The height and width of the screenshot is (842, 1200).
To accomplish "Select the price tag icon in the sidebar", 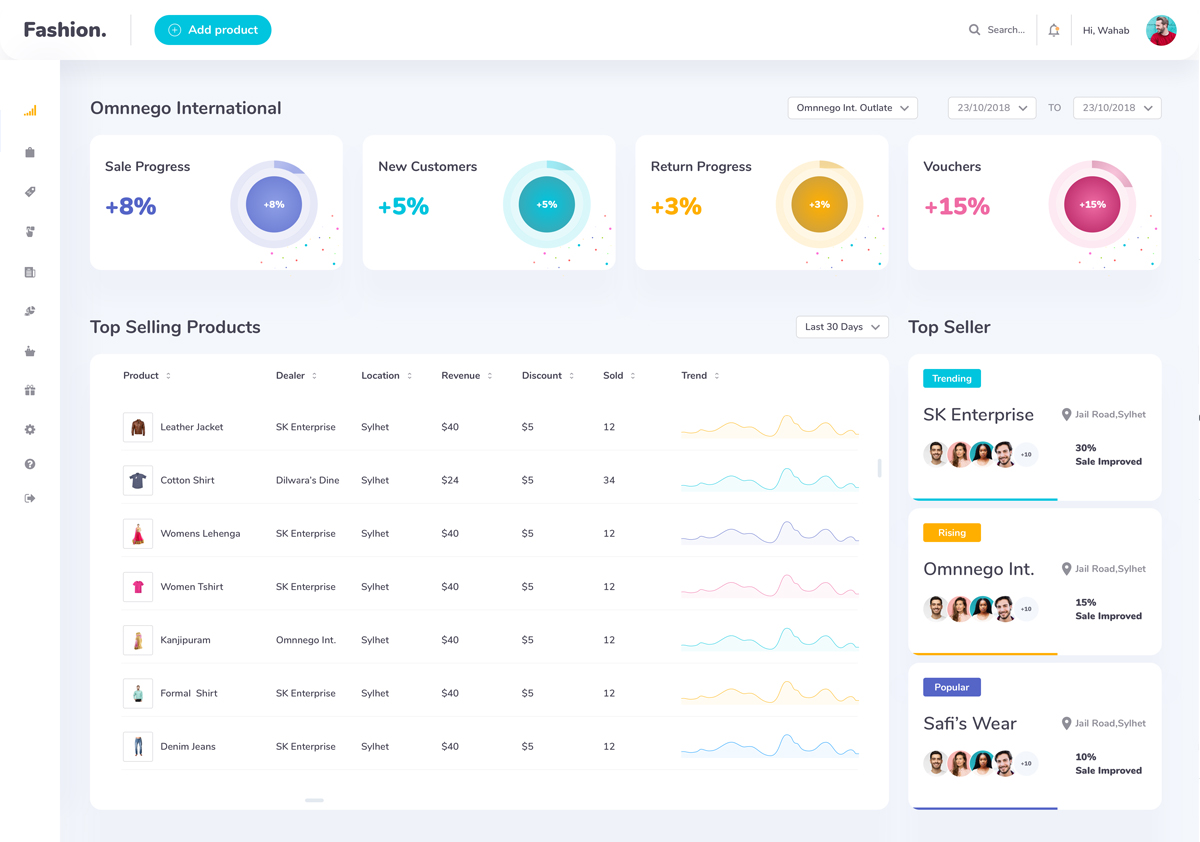I will coord(29,191).
